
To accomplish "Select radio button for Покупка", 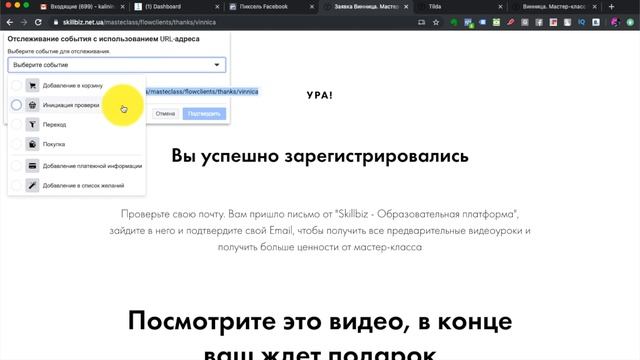I will point(16,144).
